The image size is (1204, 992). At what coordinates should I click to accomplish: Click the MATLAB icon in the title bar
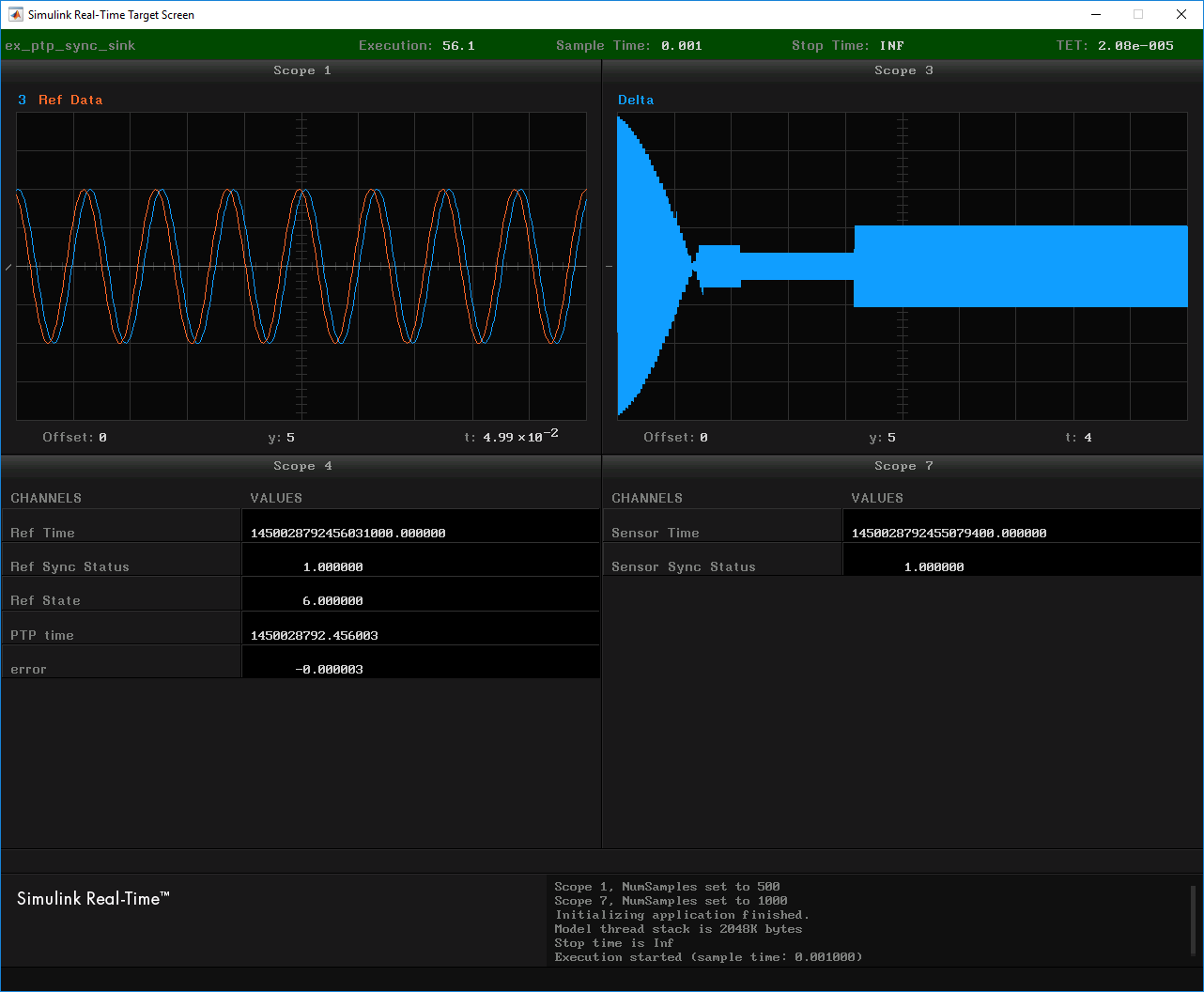[16, 14]
